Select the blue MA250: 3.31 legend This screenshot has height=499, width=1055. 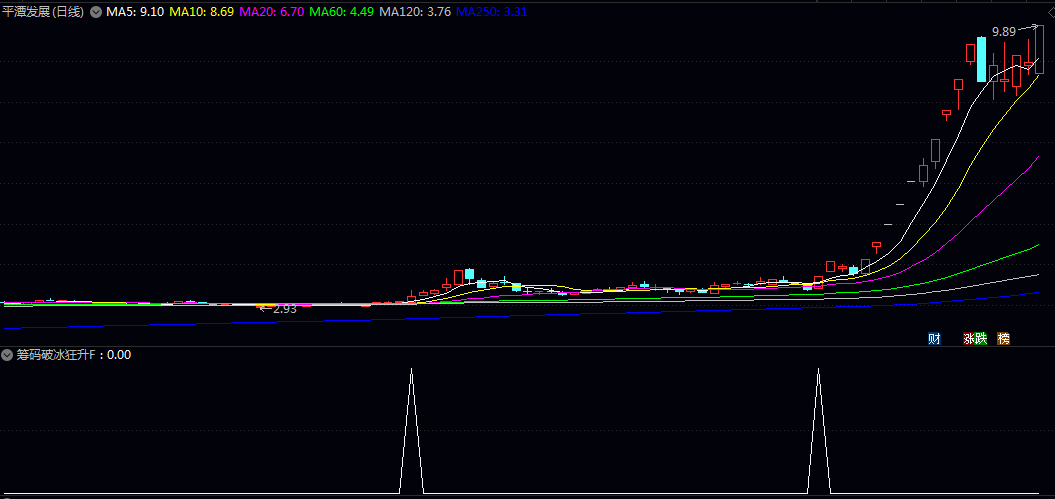pyautogui.click(x=491, y=11)
